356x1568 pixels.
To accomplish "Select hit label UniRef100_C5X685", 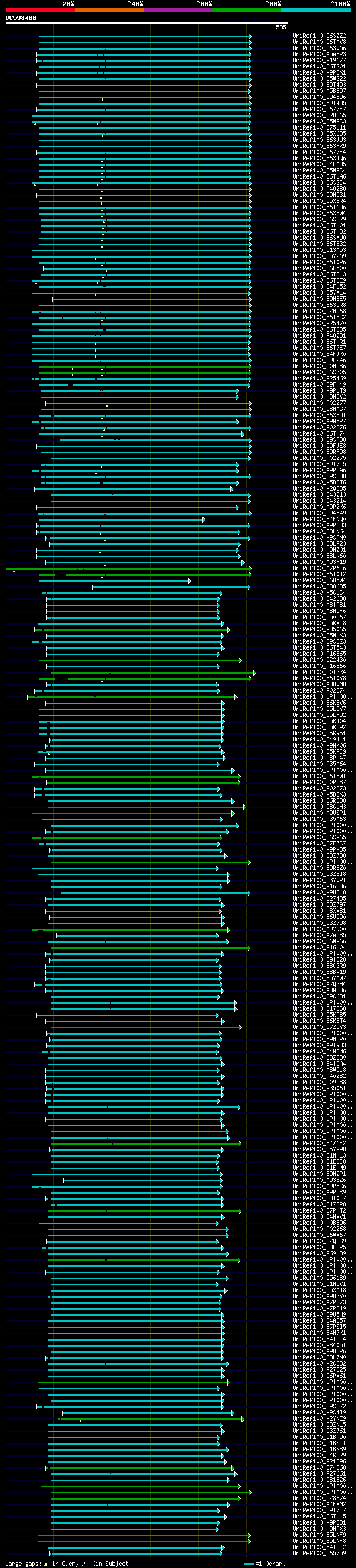I will 319,134.
